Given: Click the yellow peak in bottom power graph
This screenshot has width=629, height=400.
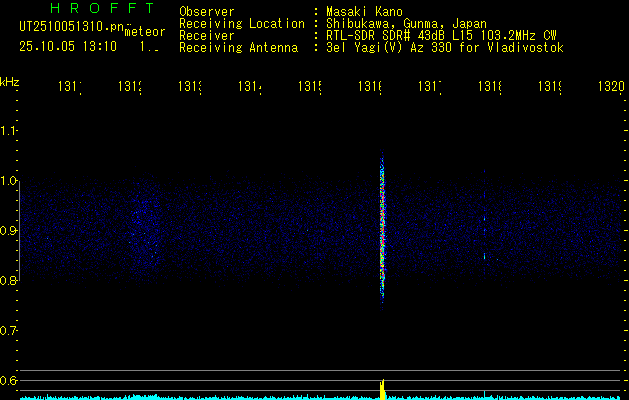Looking at the screenshot, I should [x=382, y=386].
